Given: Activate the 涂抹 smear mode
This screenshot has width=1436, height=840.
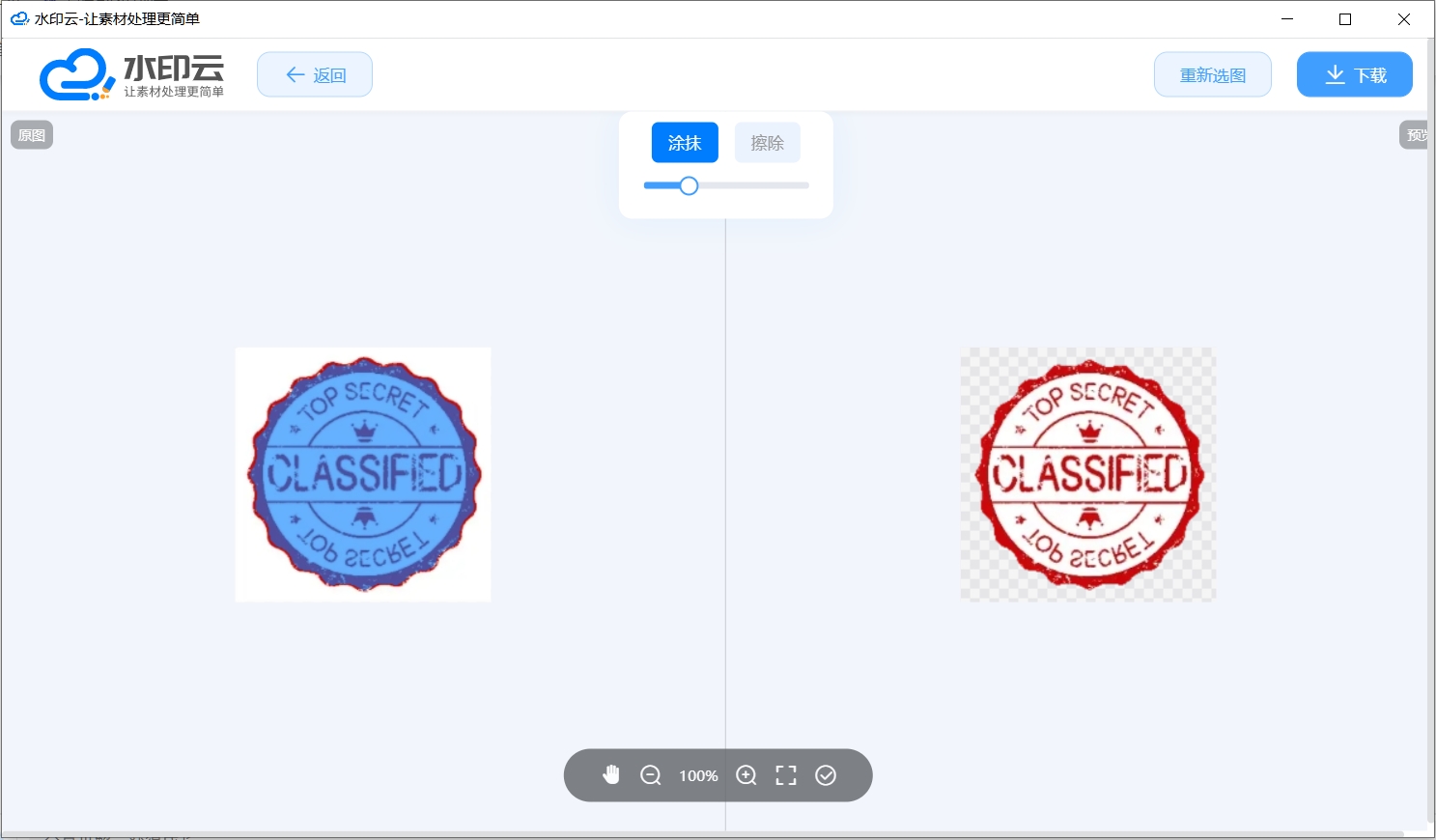Looking at the screenshot, I should point(685,143).
